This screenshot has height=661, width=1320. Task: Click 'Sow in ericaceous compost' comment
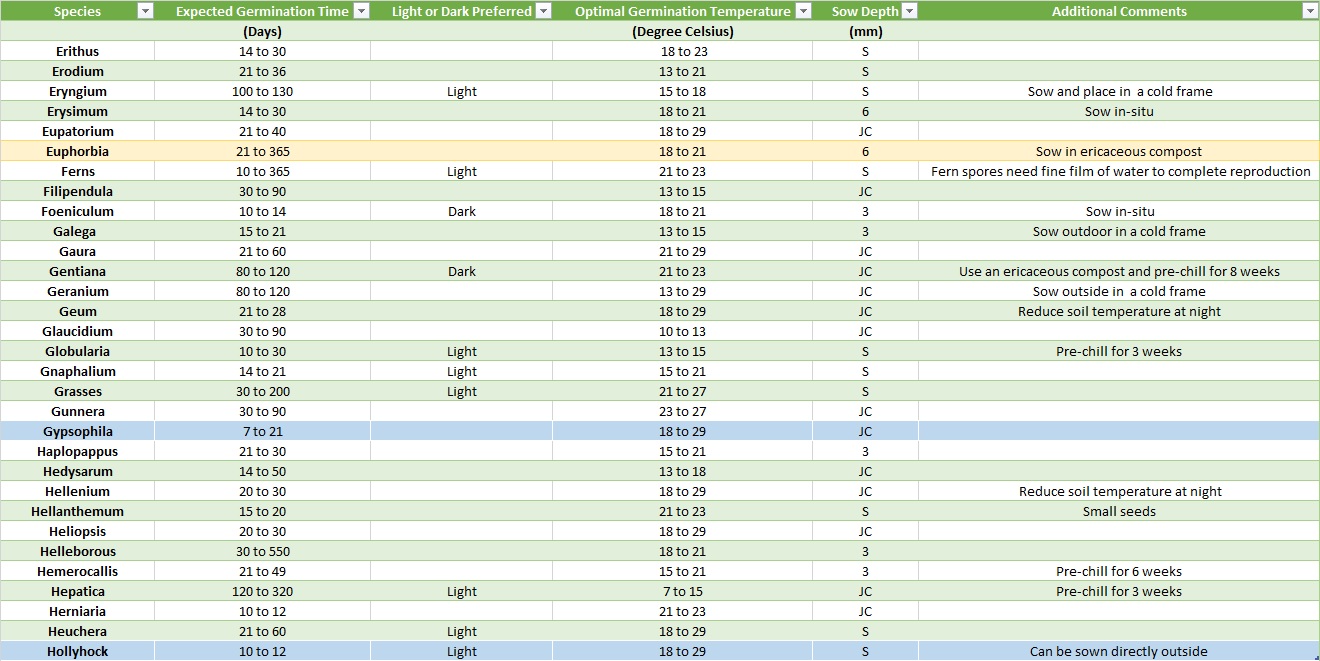(x=1119, y=151)
